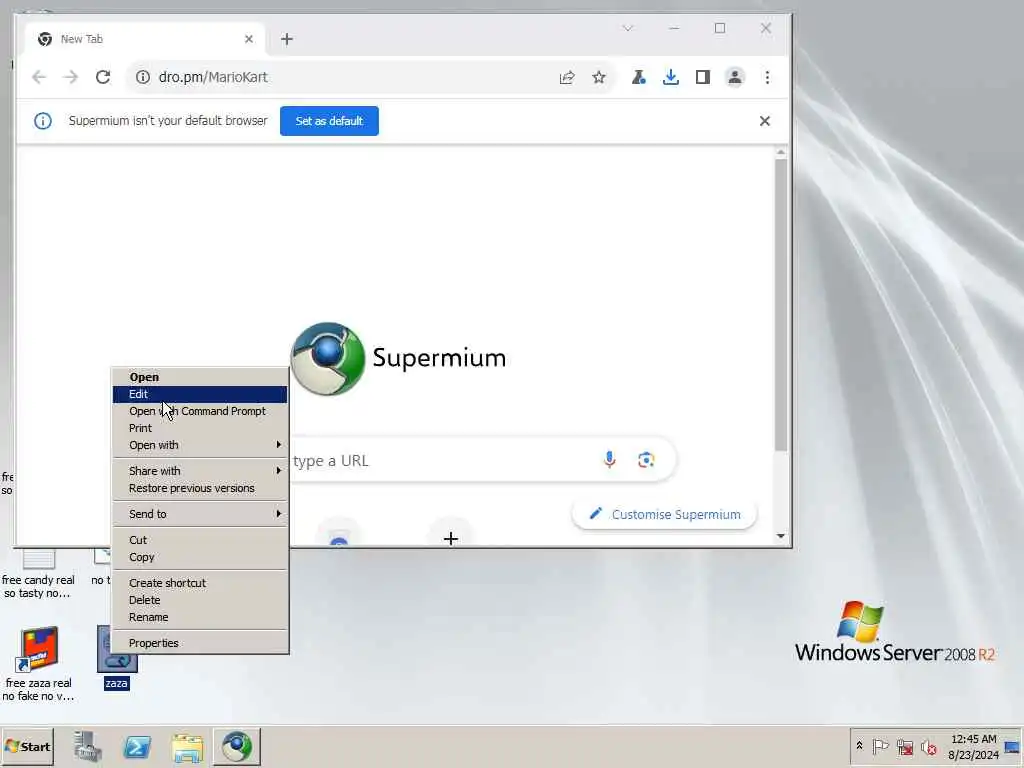This screenshot has width=1024, height=768.
Task: Open Server Manager from the taskbar
Action: [x=87, y=746]
